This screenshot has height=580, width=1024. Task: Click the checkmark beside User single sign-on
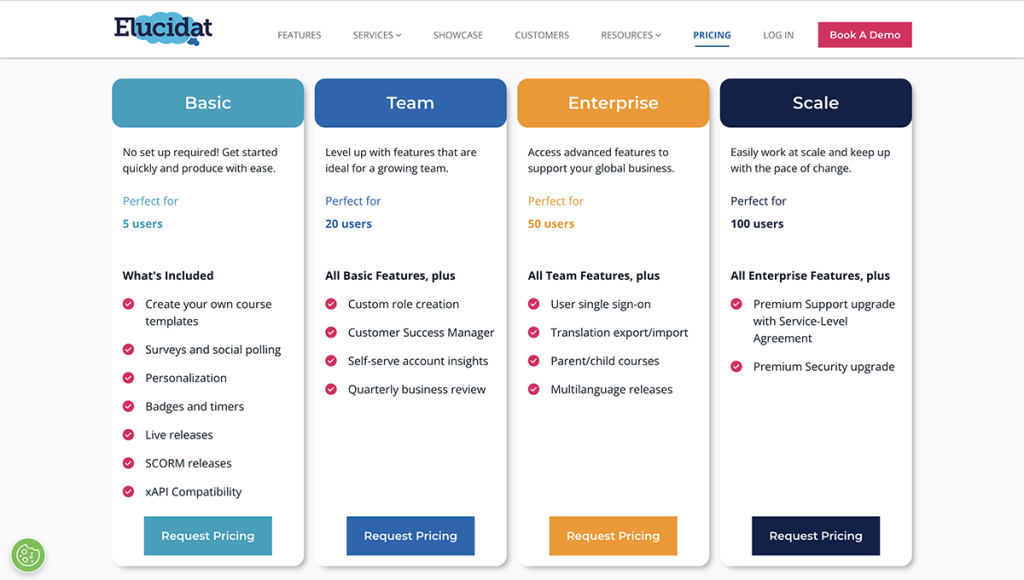point(534,304)
